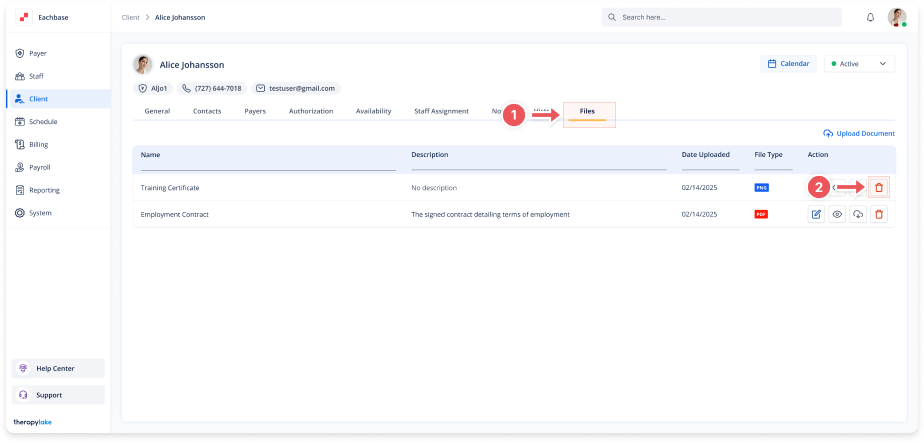Switch to the Contacts tab
Image resolution: width=924 pixels, height=443 pixels.
207,111
